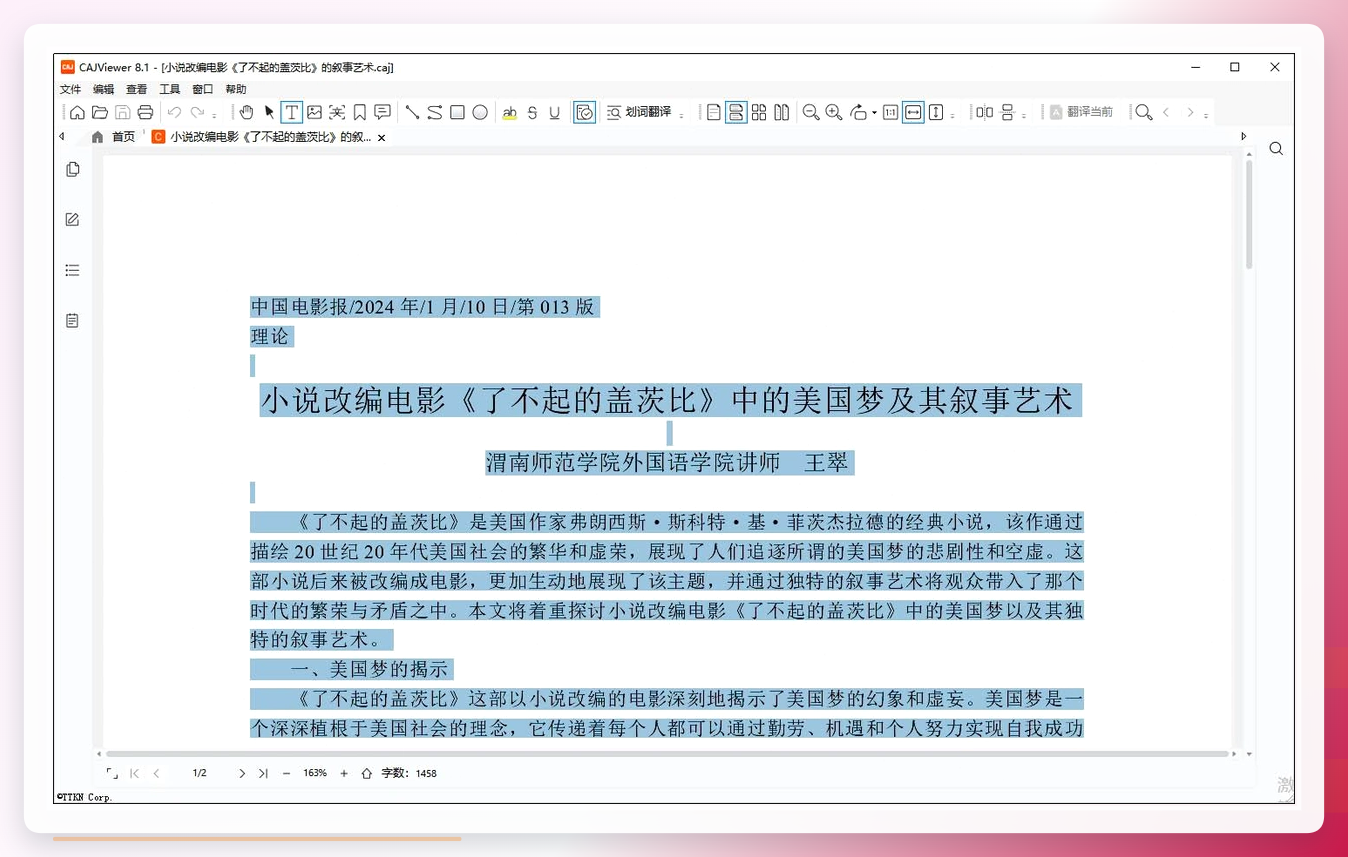Open the 工具 menu

point(170,89)
